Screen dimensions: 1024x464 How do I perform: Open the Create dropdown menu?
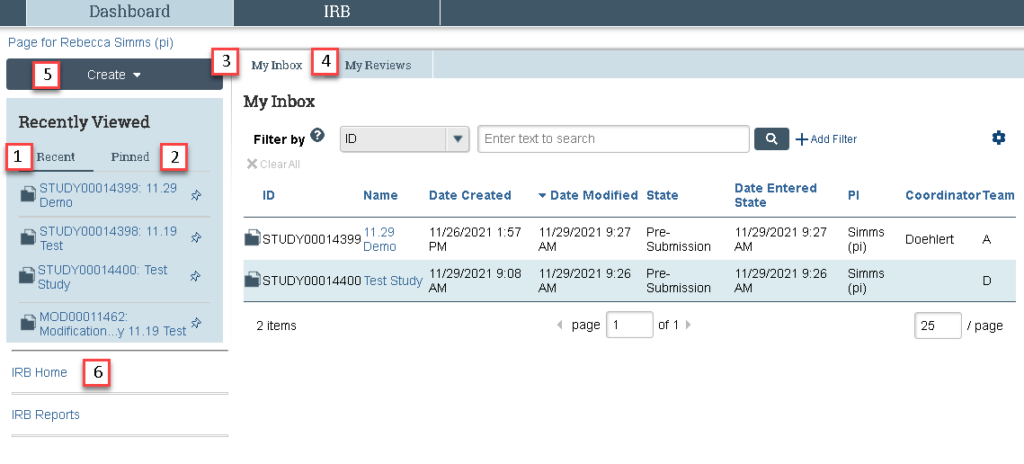tap(115, 75)
